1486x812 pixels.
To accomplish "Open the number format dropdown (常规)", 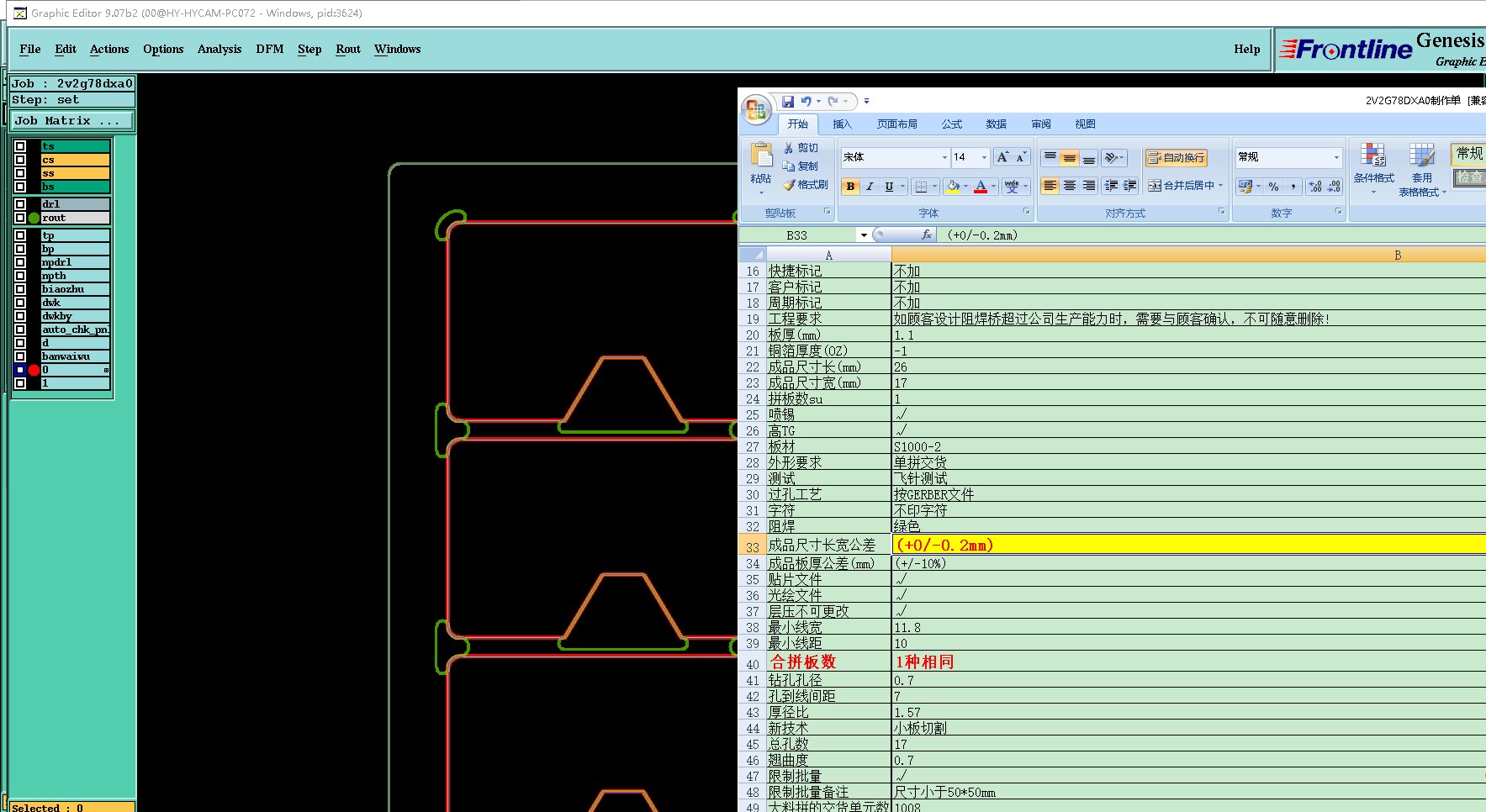I will click(x=1336, y=157).
